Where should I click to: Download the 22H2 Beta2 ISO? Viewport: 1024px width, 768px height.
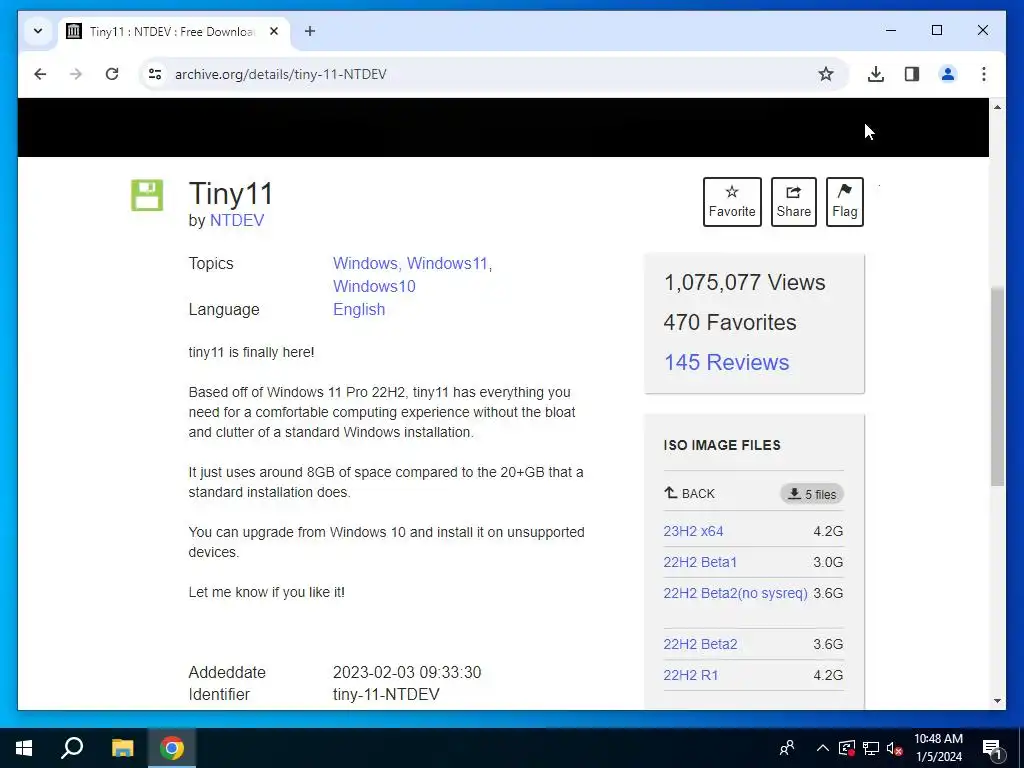700,644
